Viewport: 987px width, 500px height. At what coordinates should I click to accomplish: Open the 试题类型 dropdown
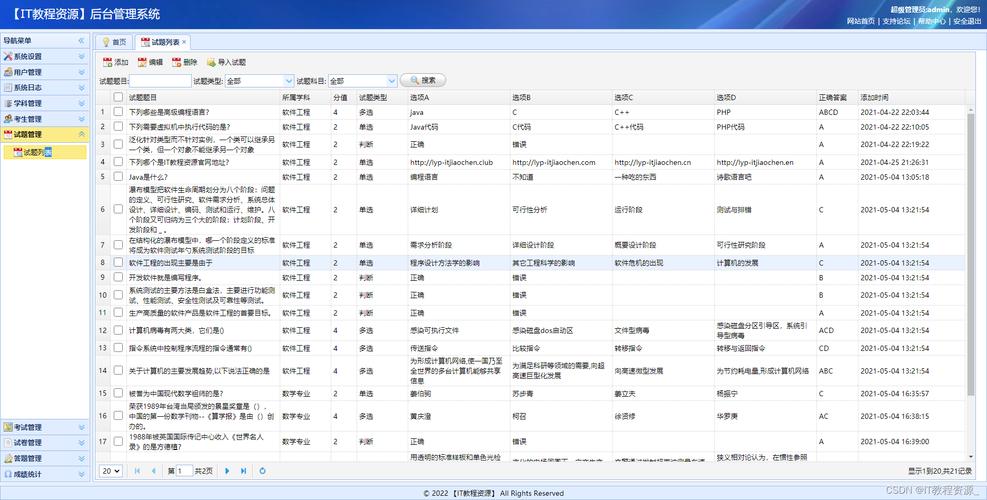point(289,81)
